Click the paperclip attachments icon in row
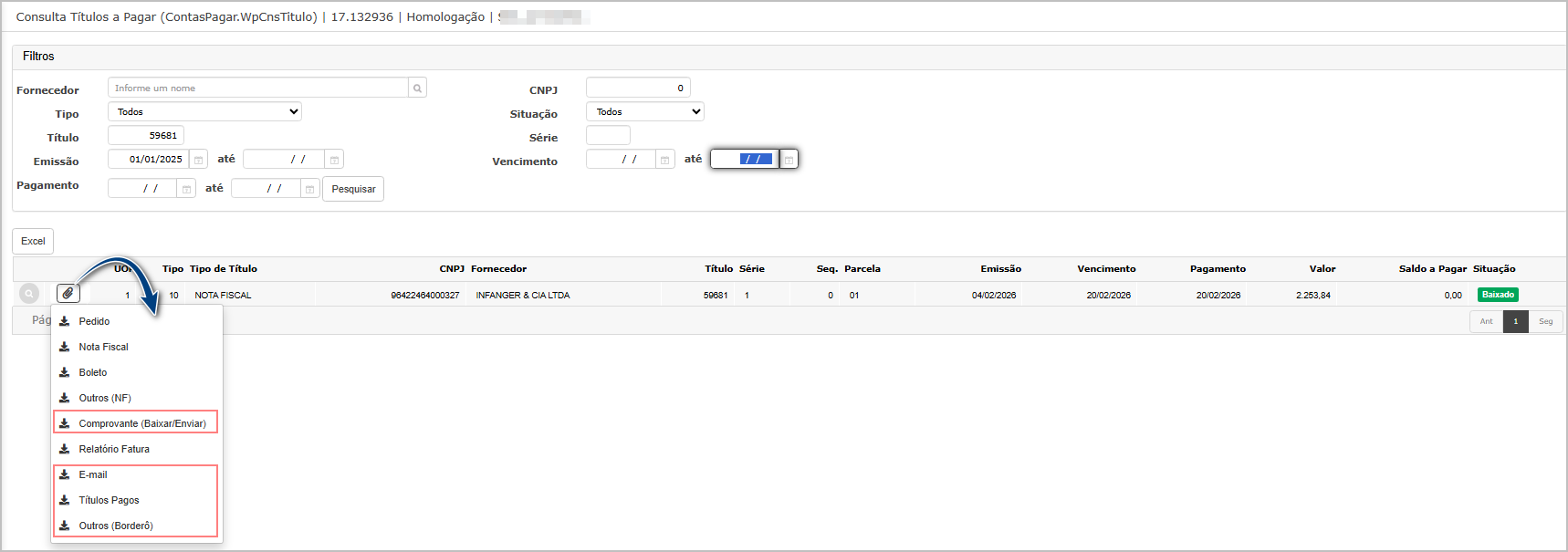This screenshot has width=1568, height=552. click(x=68, y=294)
